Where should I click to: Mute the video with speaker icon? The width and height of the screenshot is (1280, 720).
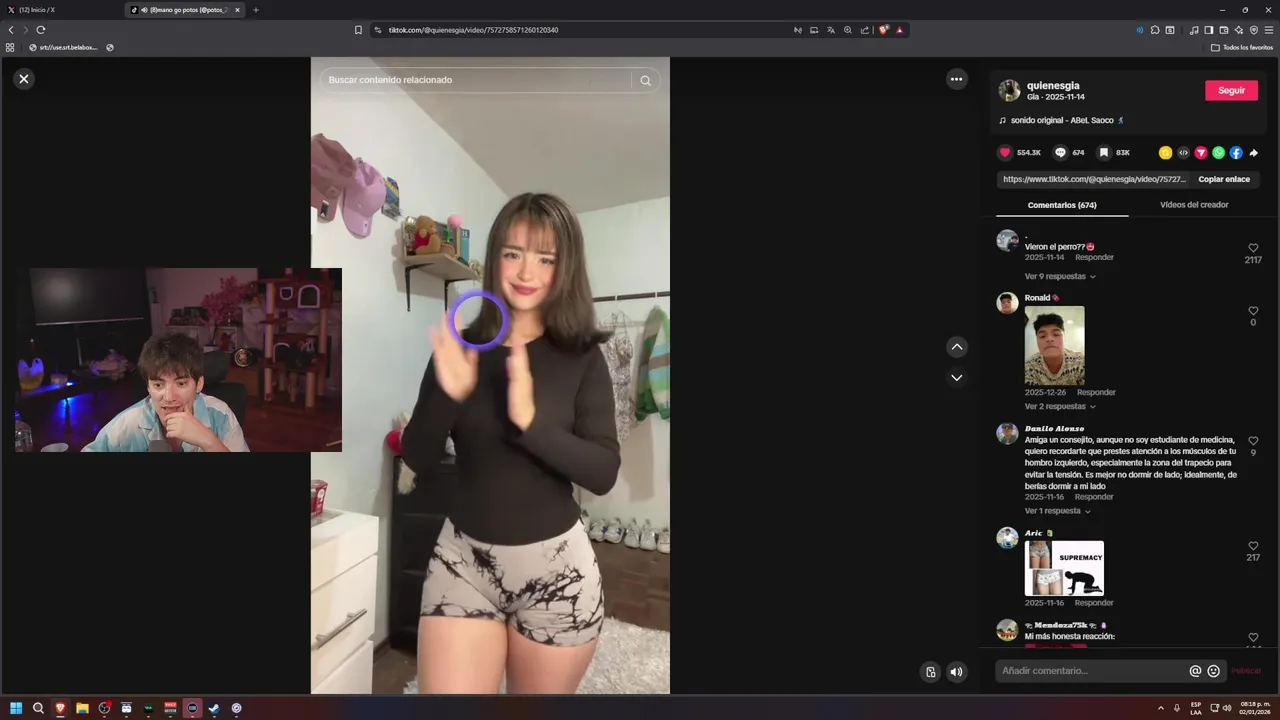coord(956,672)
